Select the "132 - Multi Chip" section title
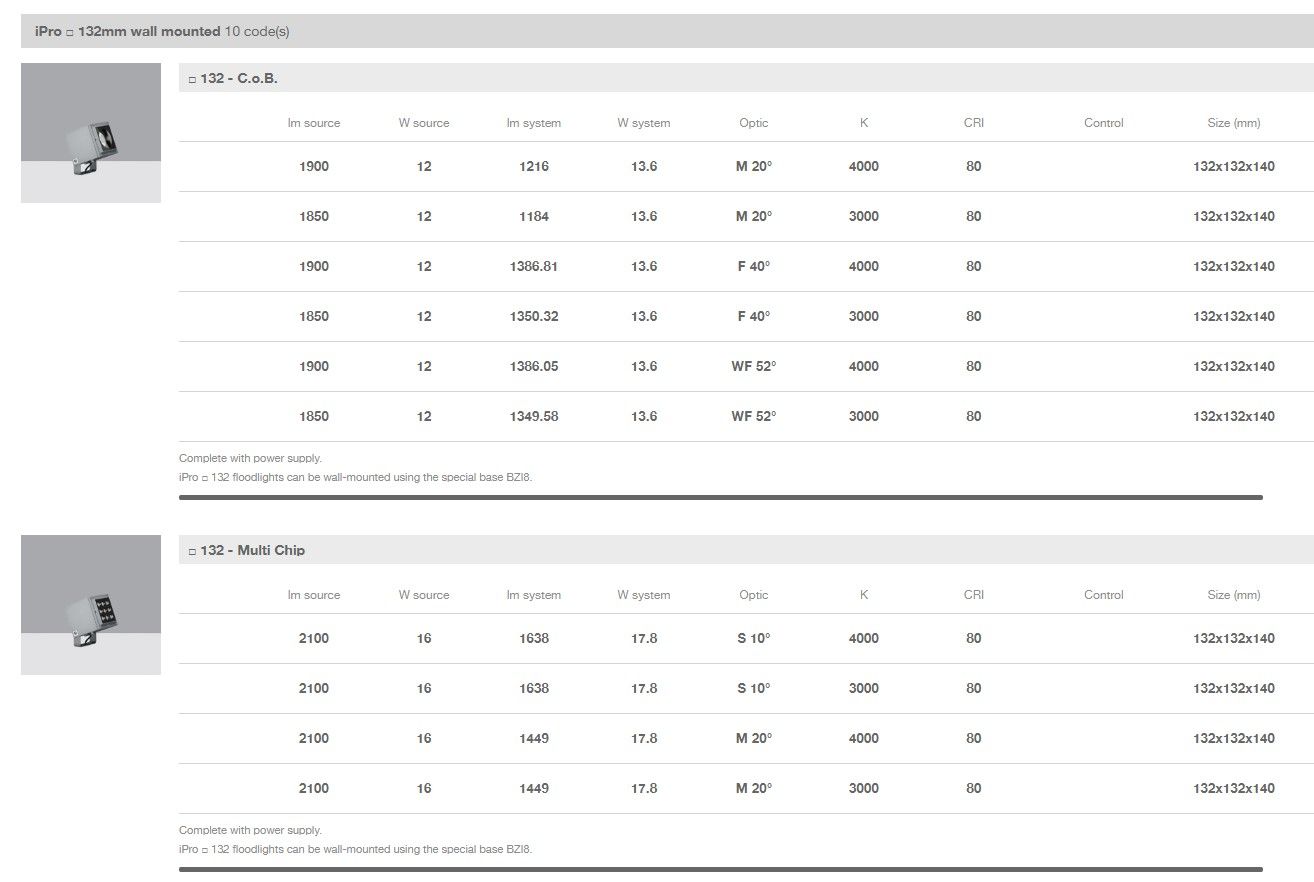Image resolution: width=1314 pixels, height=882 pixels. point(247,550)
